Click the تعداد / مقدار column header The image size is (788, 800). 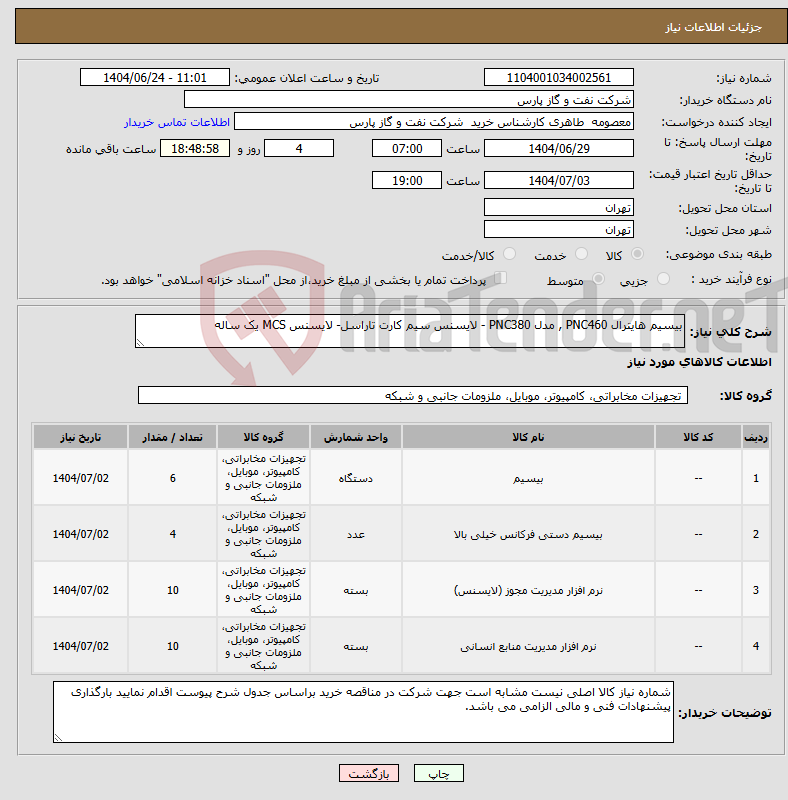tap(173, 437)
